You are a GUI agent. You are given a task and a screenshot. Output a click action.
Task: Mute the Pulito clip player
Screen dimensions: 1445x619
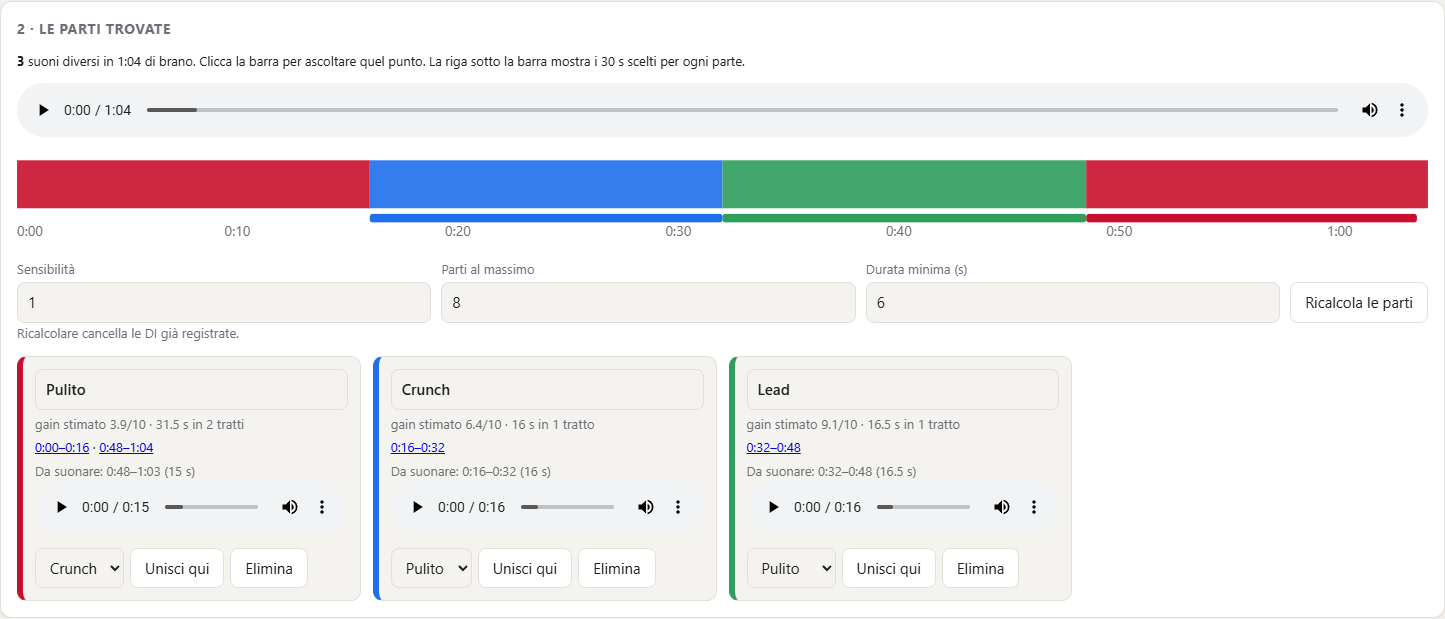pos(289,507)
